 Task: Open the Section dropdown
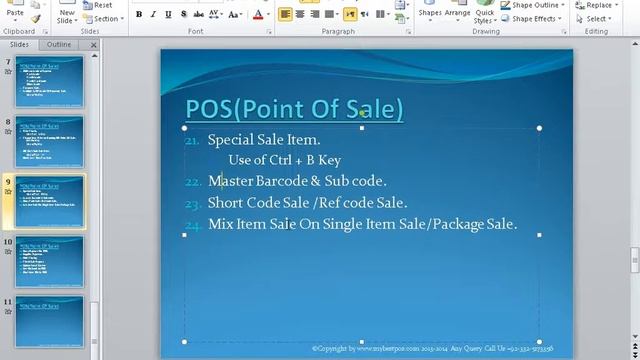[x=104, y=19]
